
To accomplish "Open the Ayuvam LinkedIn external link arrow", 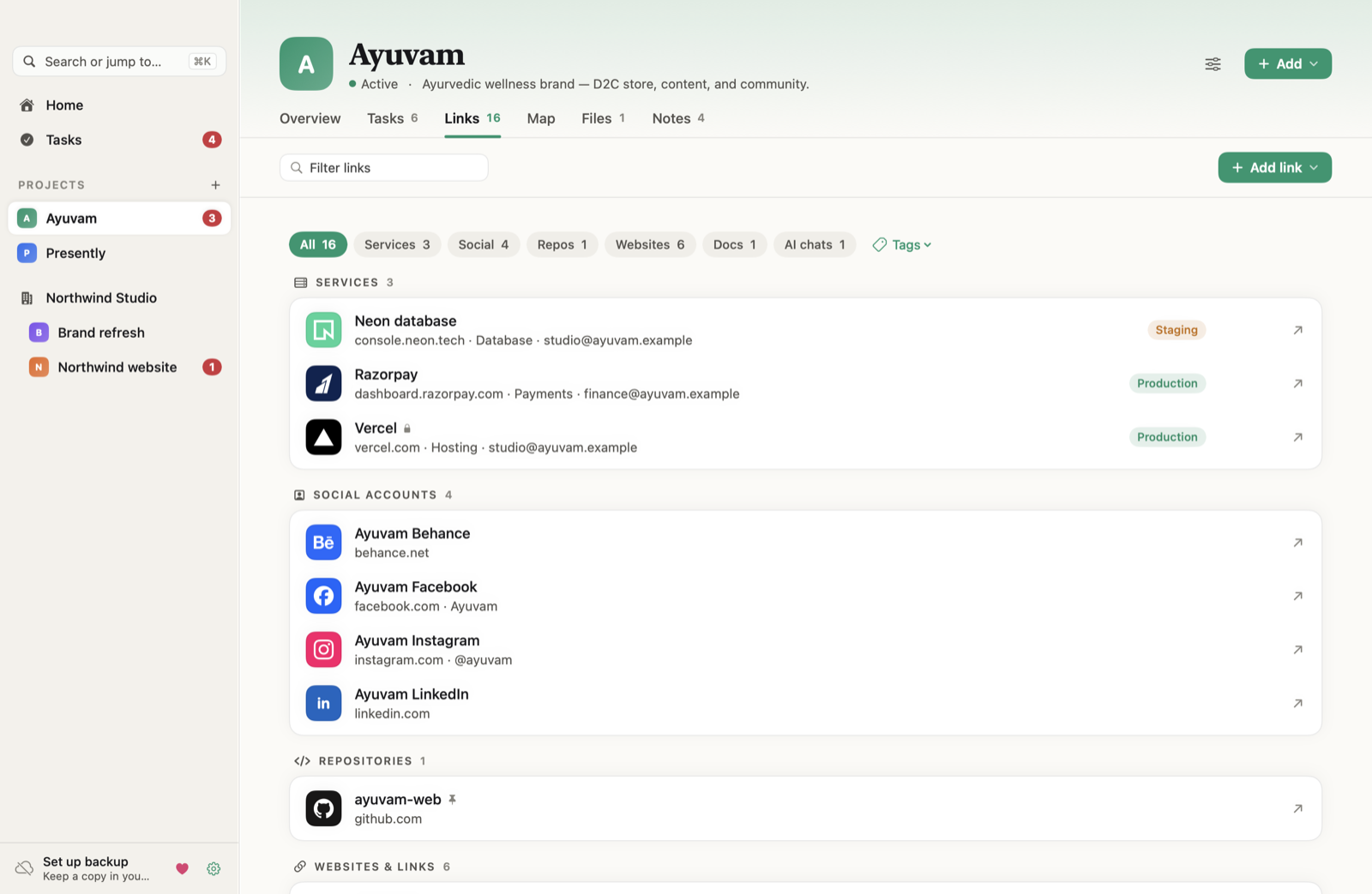I will click(x=1297, y=703).
